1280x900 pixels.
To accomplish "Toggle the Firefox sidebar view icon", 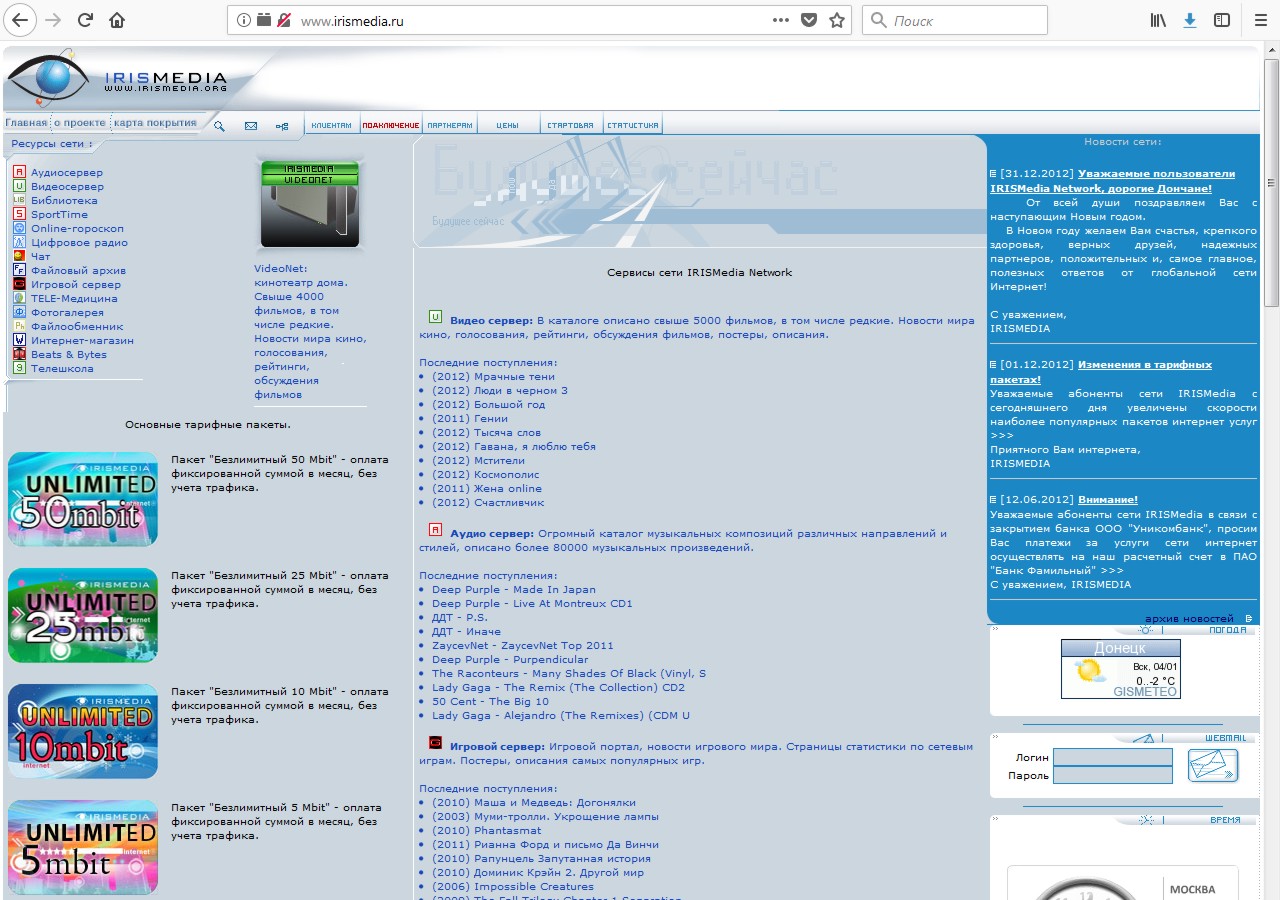I will [1221, 20].
